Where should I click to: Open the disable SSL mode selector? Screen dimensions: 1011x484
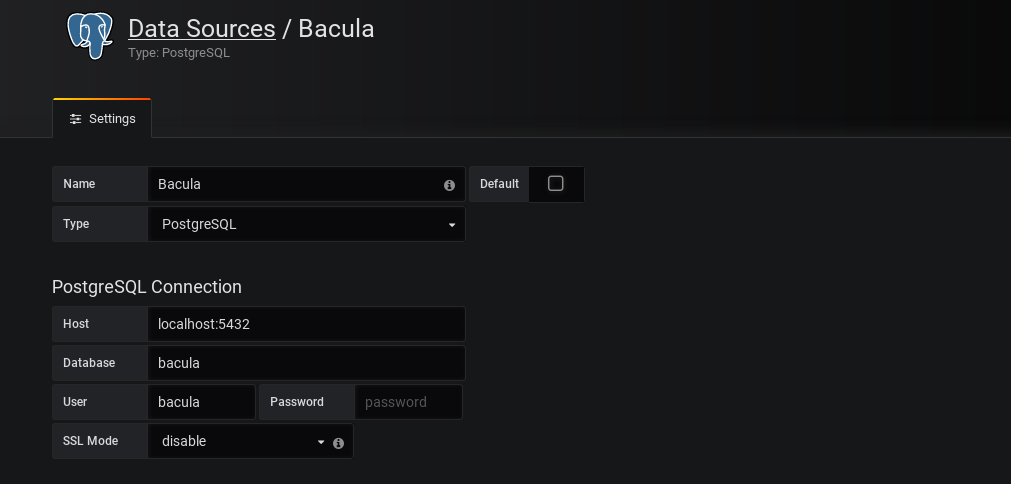tap(239, 441)
